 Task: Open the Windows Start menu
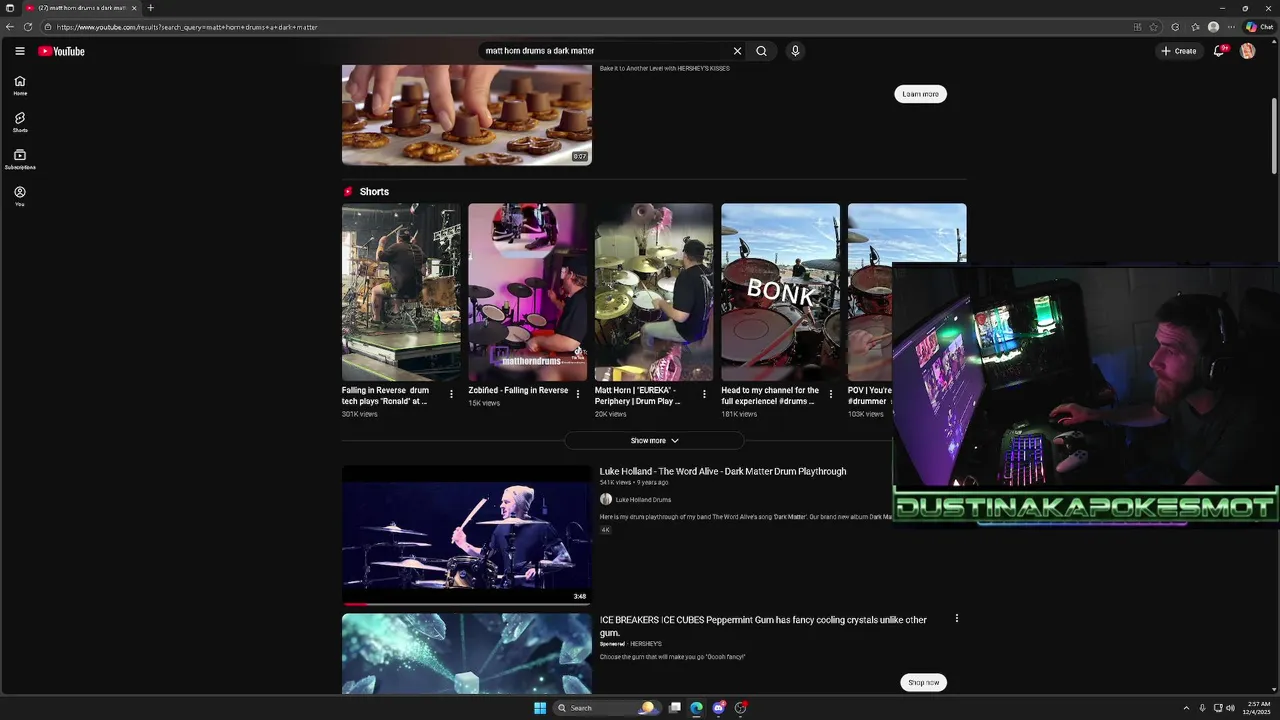click(540, 708)
